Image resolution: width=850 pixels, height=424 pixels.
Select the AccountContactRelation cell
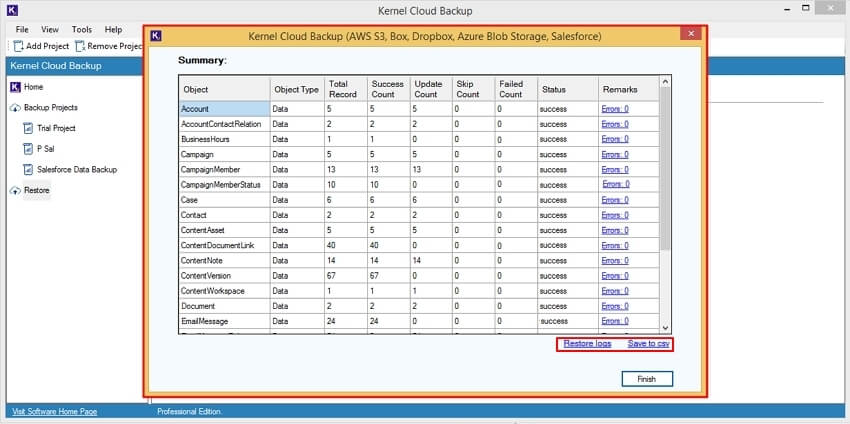coord(224,124)
